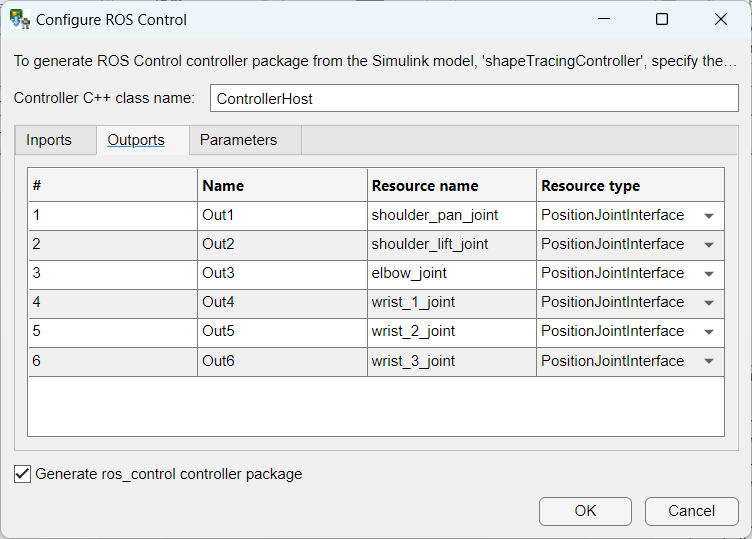Select the shoulder_pan_joint resource name cell
The image size is (752, 539).
450,215
